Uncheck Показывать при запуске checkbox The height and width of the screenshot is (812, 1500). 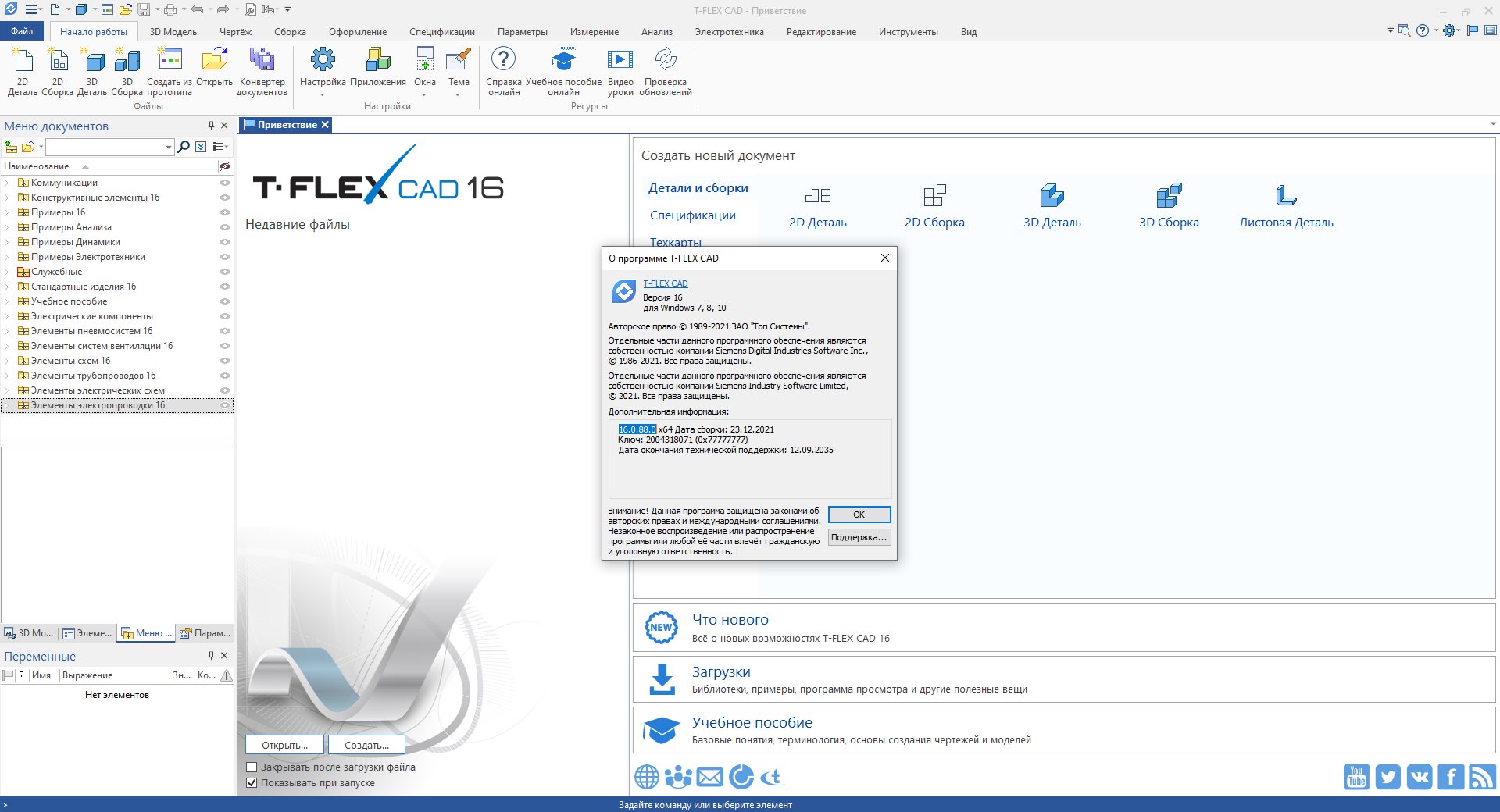[x=252, y=783]
